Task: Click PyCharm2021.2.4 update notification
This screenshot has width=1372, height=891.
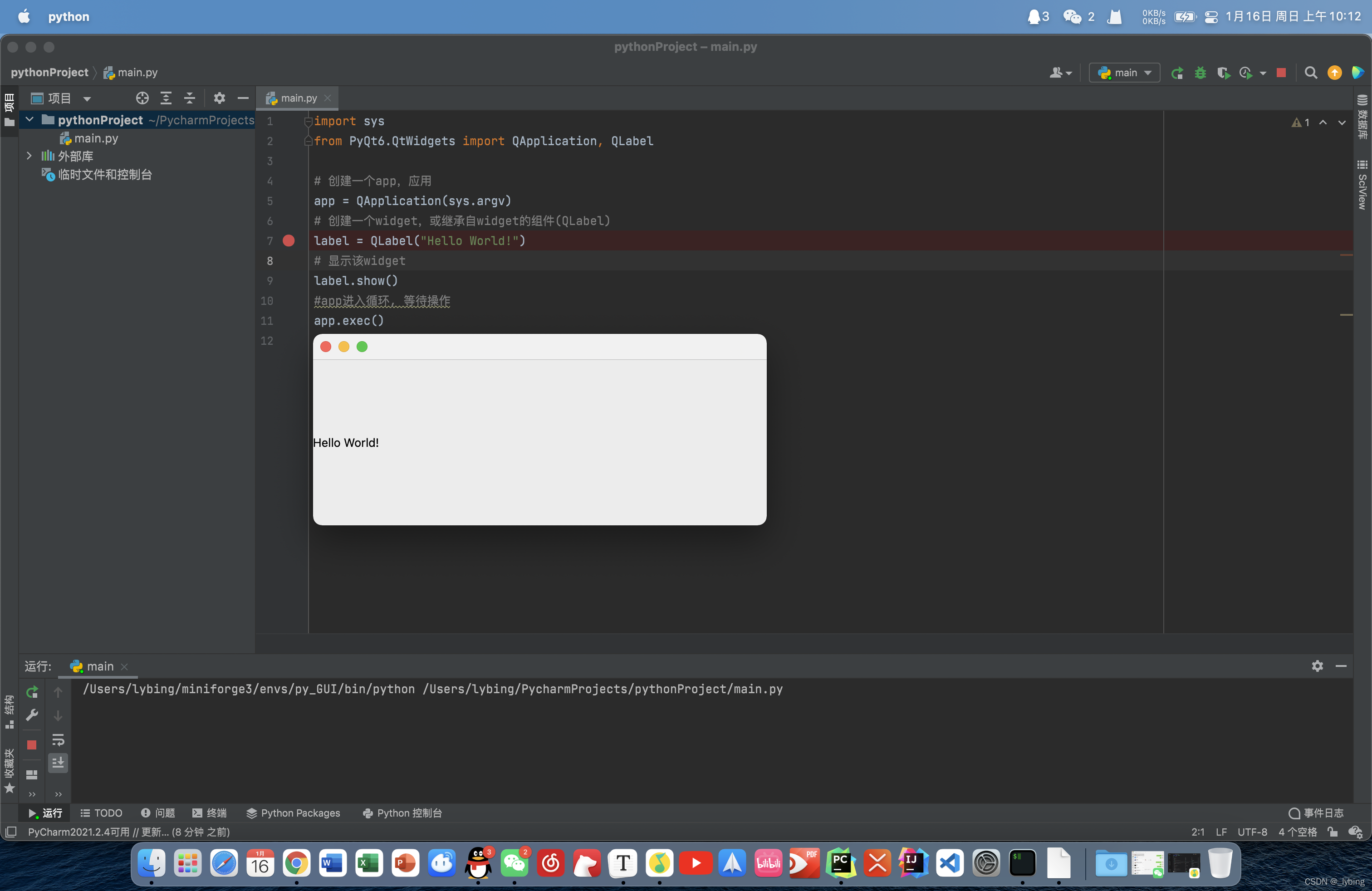Action: 128,832
